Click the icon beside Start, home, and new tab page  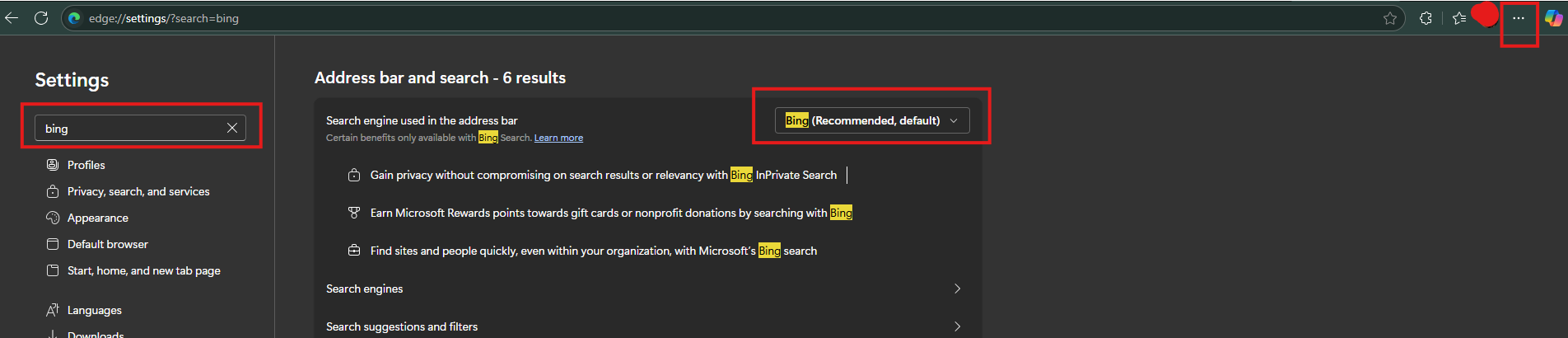tap(53, 270)
